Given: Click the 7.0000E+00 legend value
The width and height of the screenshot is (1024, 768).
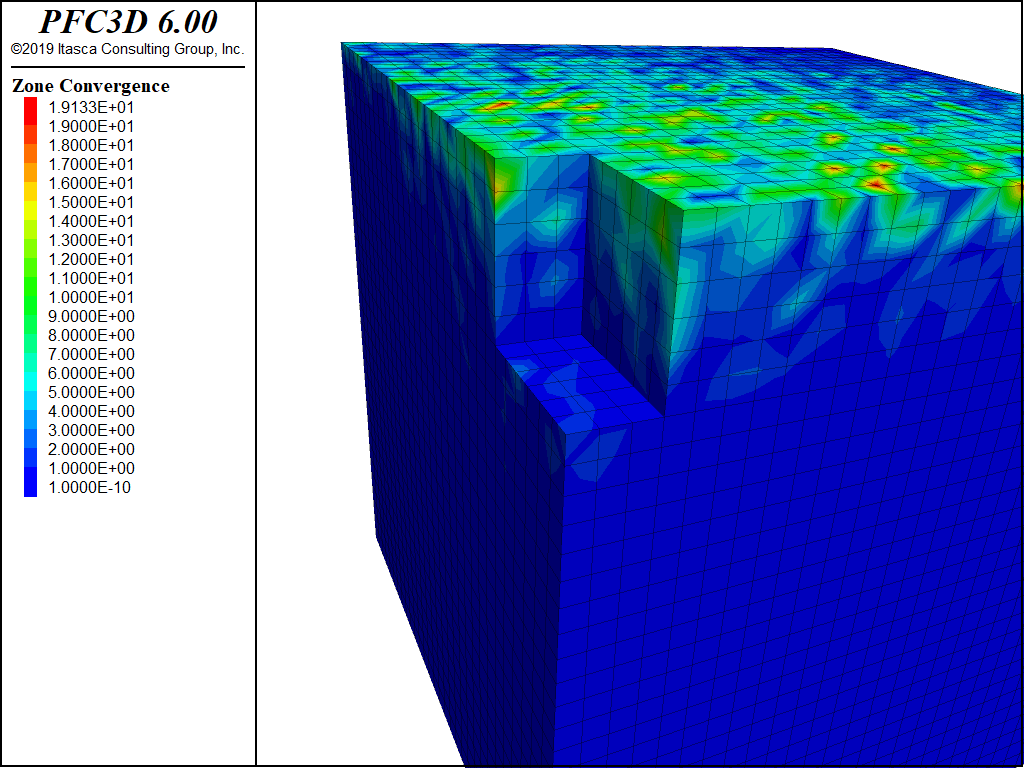Looking at the screenshot, I should [91, 354].
